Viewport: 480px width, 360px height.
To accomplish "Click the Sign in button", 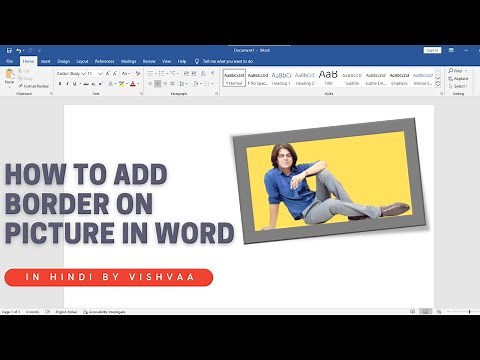I will [432, 50].
